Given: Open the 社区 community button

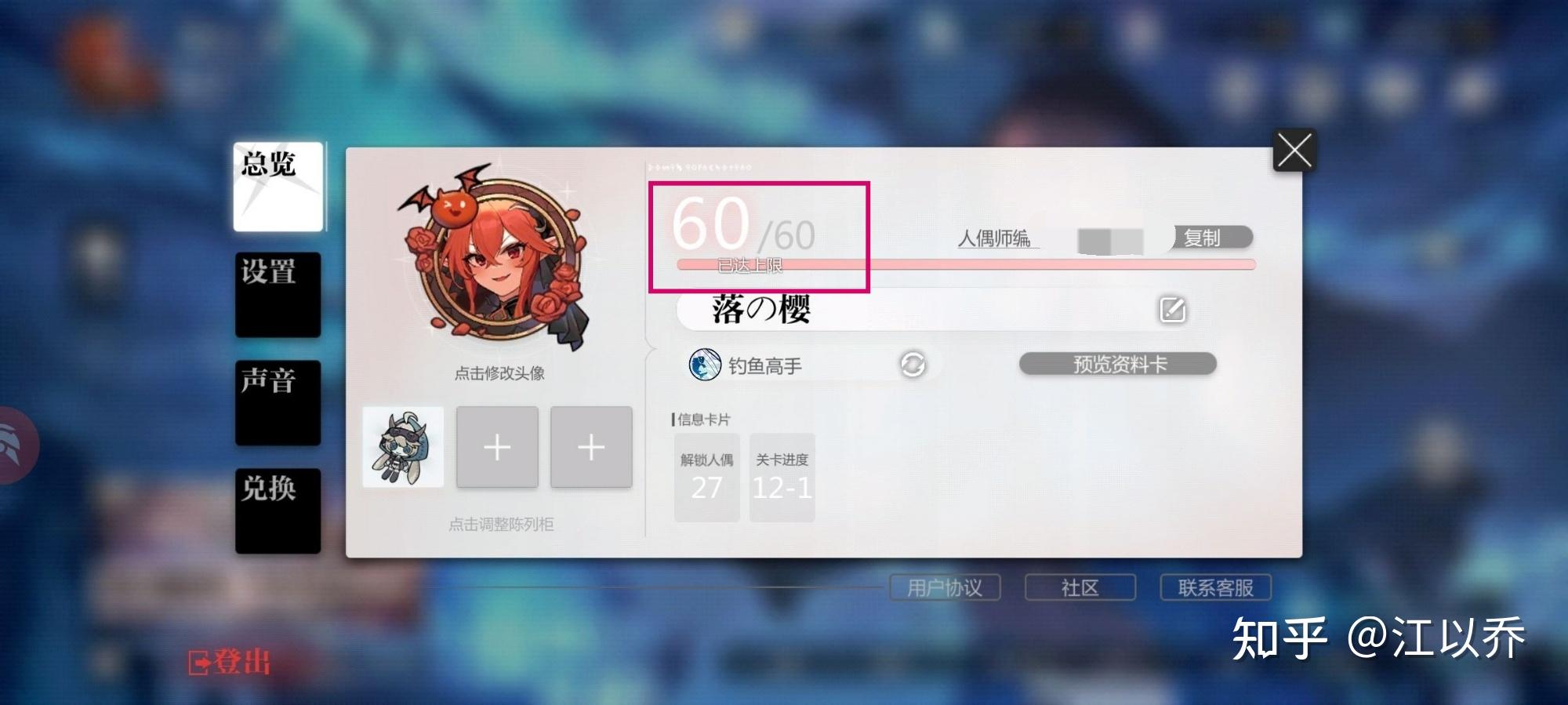Looking at the screenshot, I should coord(1080,587).
